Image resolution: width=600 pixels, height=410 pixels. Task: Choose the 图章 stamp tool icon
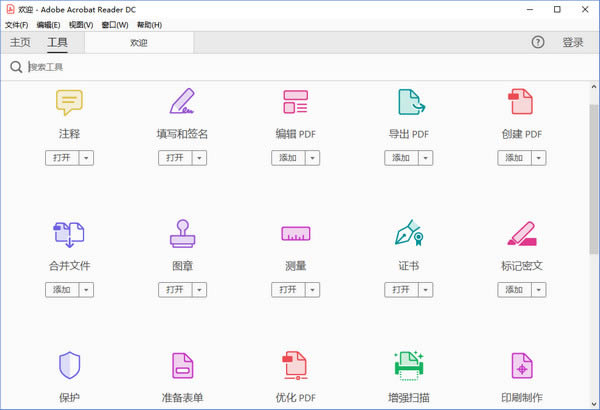[x=183, y=234]
